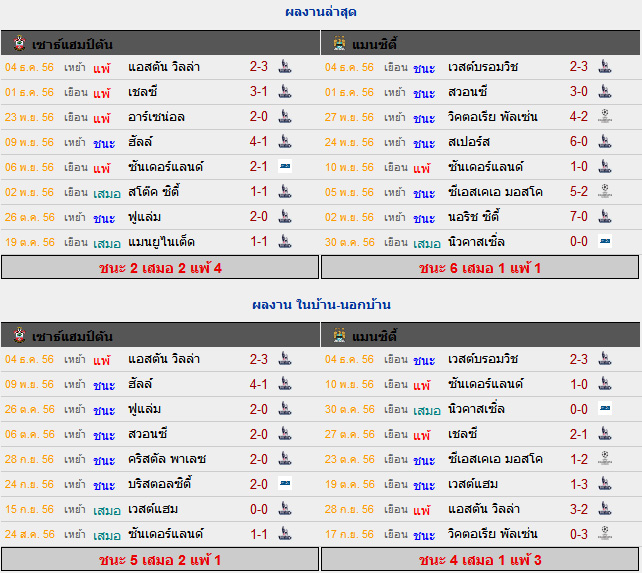
Task: Click the Champions League icon in the วิคตอเรีย พัลเซ่น 4-2 row
Action: tap(605, 116)
